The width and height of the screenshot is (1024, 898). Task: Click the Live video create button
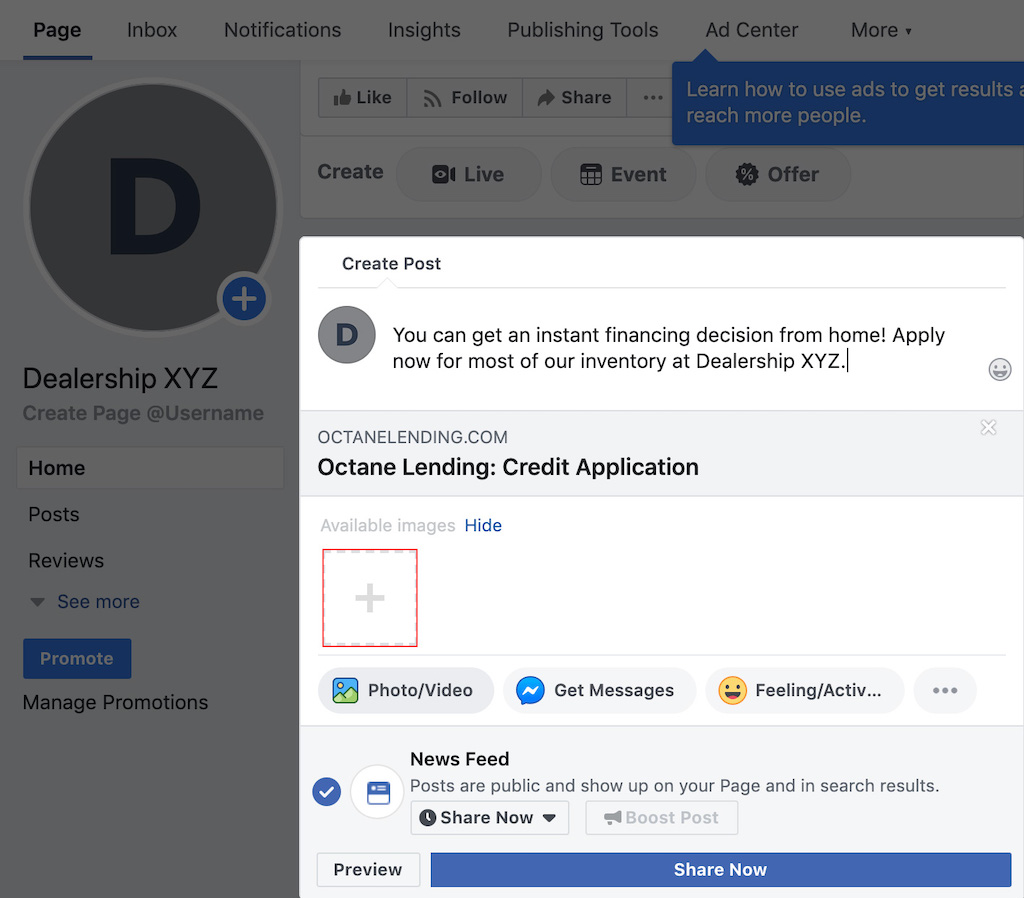click(x=468, y=174)
